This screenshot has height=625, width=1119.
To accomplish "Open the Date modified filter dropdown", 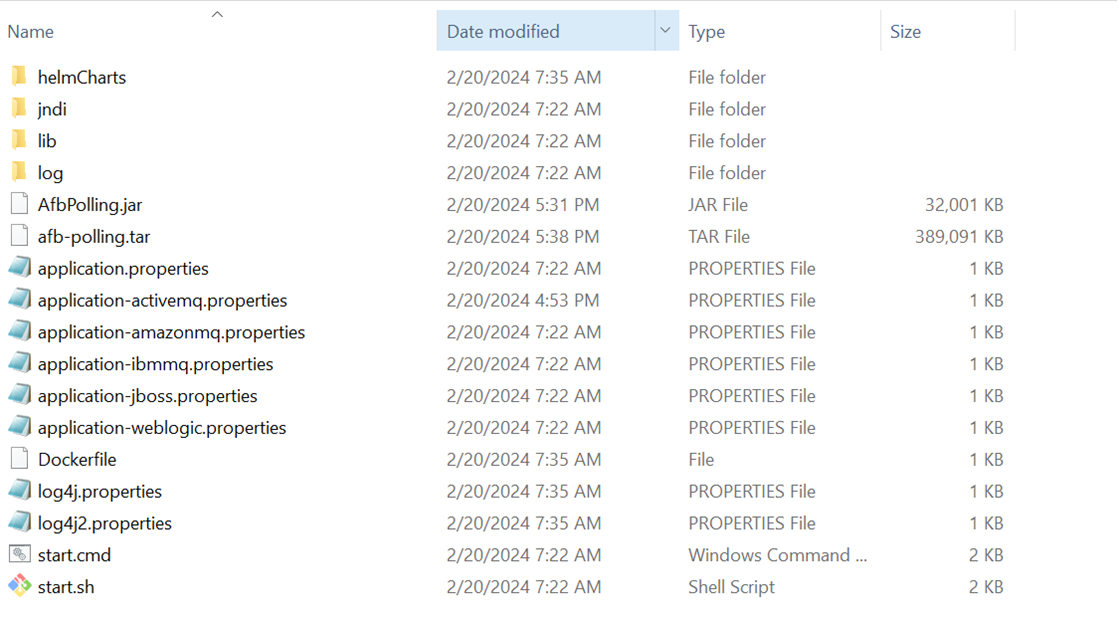I will tap(665, 30).
